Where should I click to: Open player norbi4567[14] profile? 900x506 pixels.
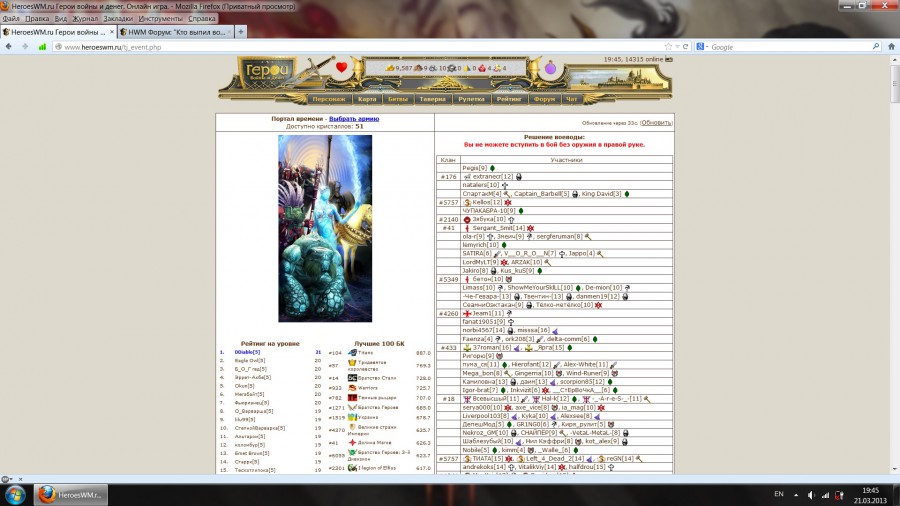(483, 330)
